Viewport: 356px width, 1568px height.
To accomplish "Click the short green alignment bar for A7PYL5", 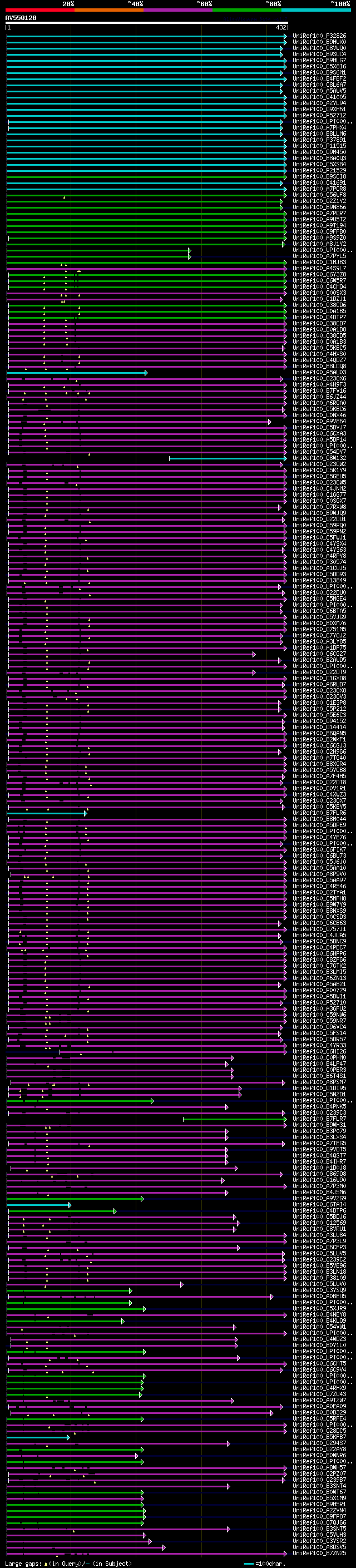I will 98,256.
